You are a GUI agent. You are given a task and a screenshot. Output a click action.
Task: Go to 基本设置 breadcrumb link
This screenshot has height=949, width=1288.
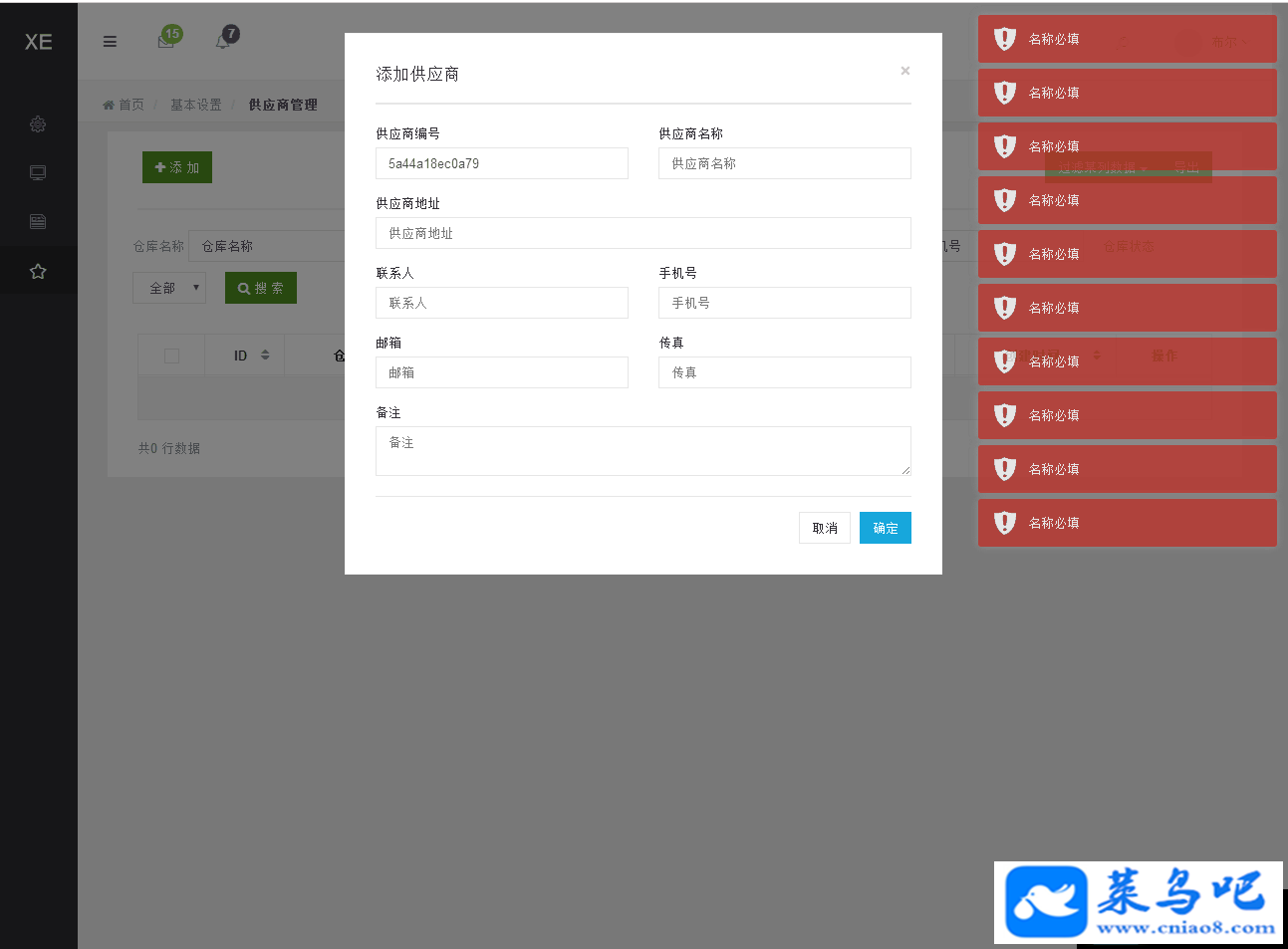point(196,105)
